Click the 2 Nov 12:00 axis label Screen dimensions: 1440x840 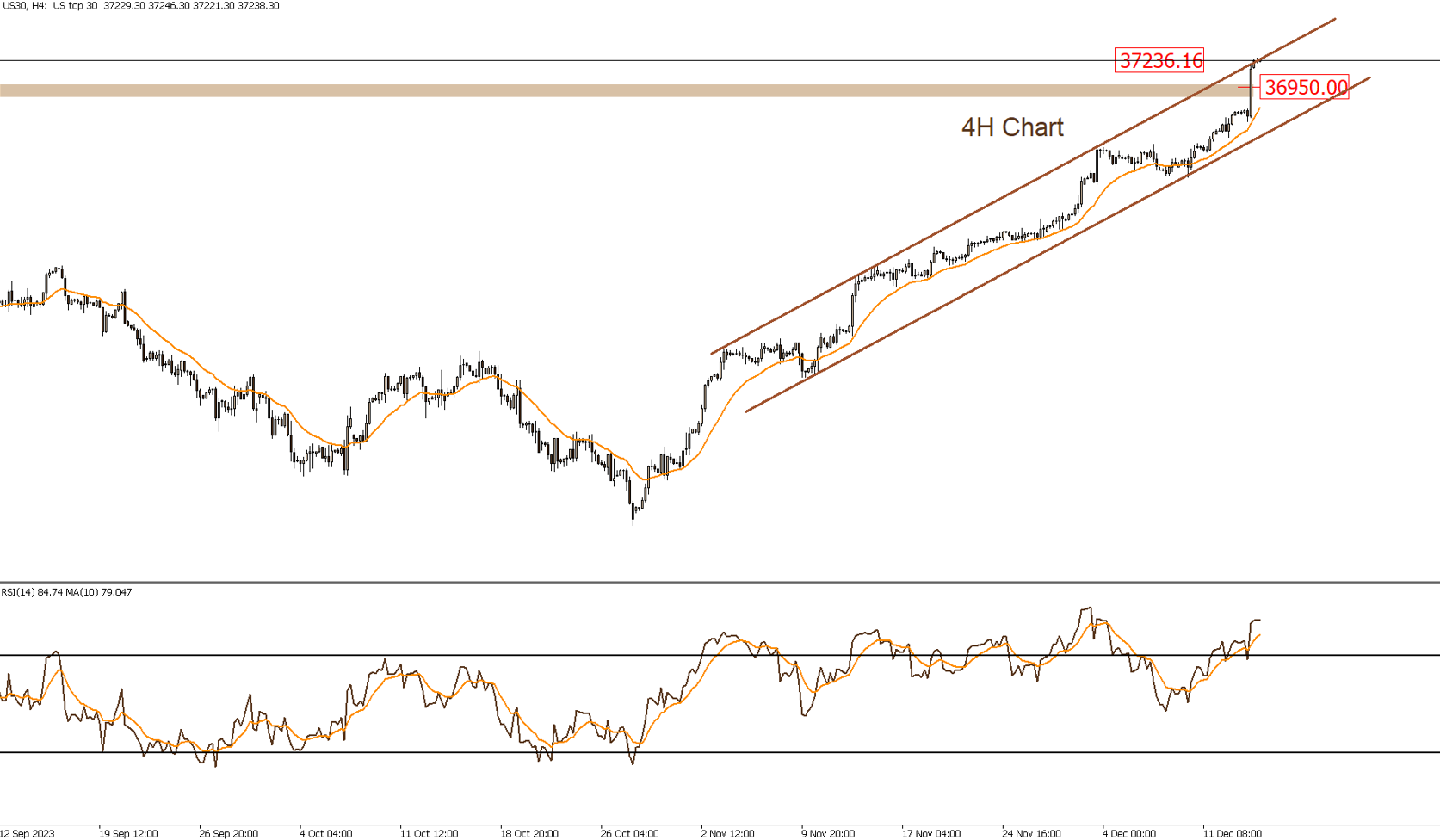click(x=727, y=833)
